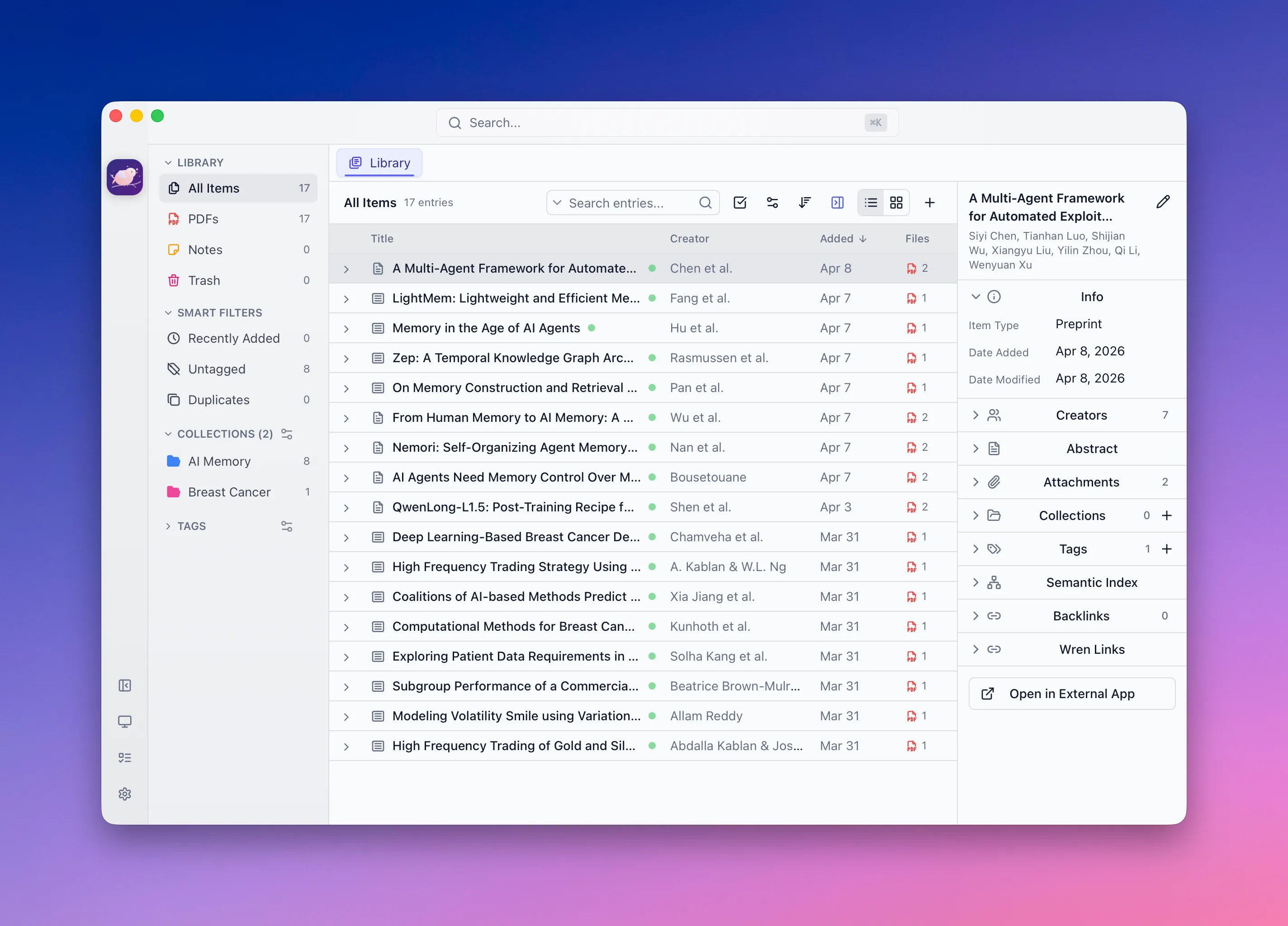This screenshot has height=926, width=1288.
Task: Select All Items in the sidebar
Action: [238, 188]
